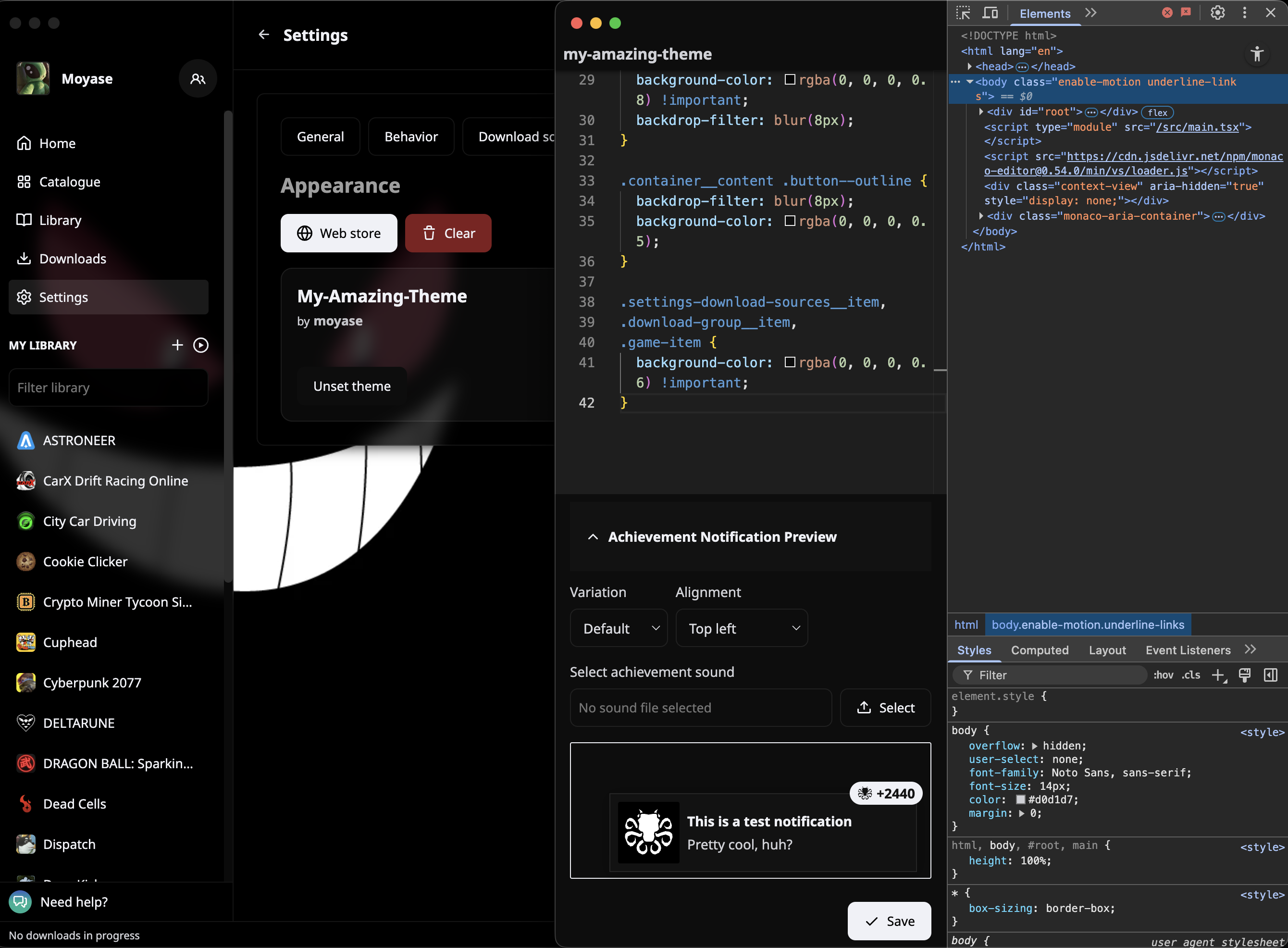Toggle the flex overlay badge on the root div
The height and width of the screenshot is (948, 1288).
(1157, 112)
